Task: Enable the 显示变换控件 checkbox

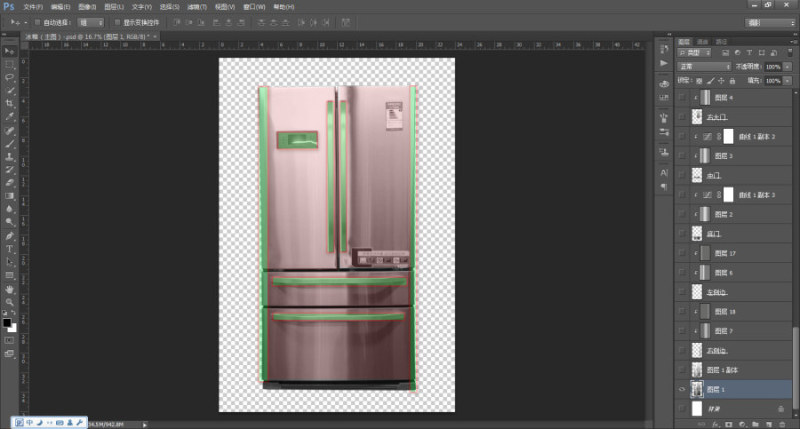Action: click(117, 22)
